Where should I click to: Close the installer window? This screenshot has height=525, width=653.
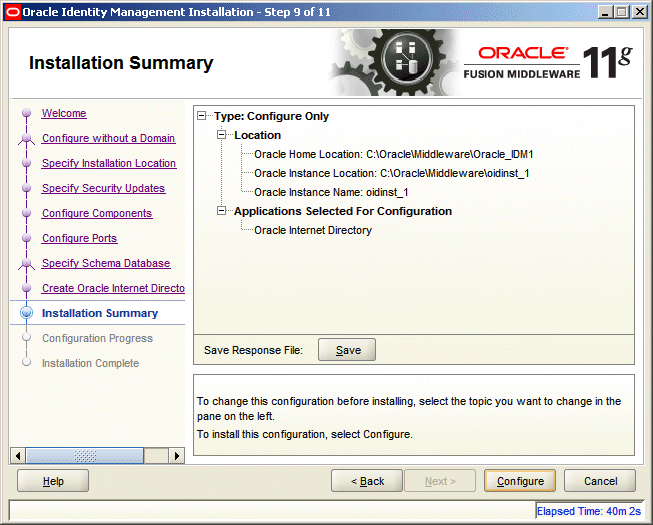(640, 12)
